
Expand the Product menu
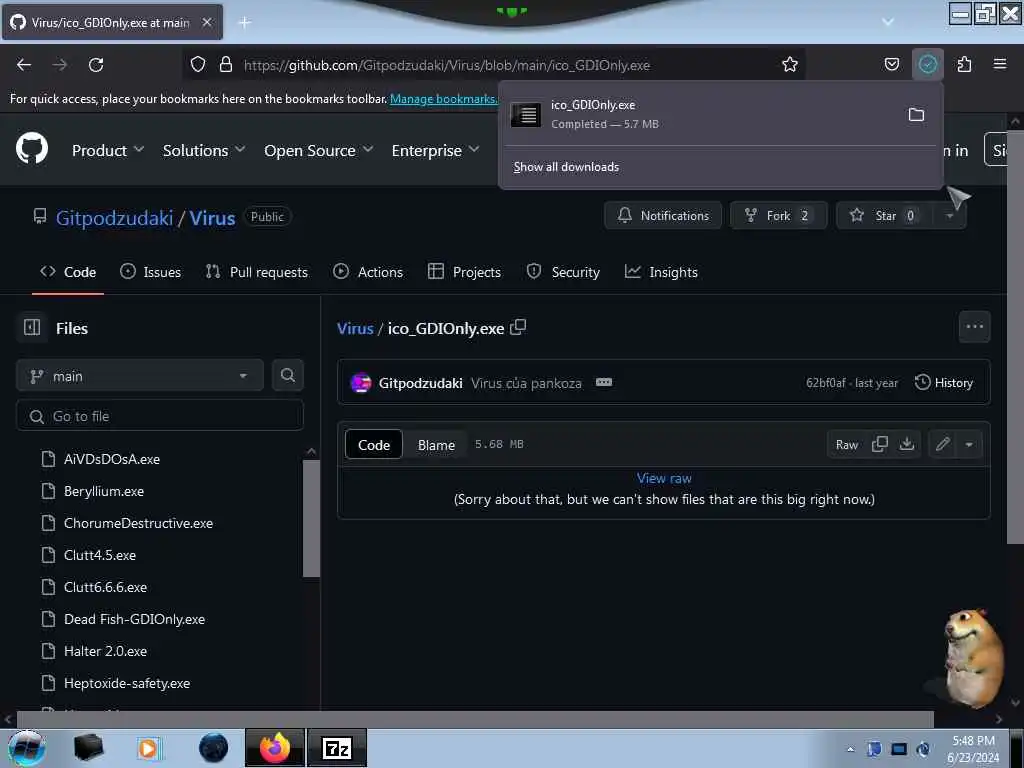(108, 150)
